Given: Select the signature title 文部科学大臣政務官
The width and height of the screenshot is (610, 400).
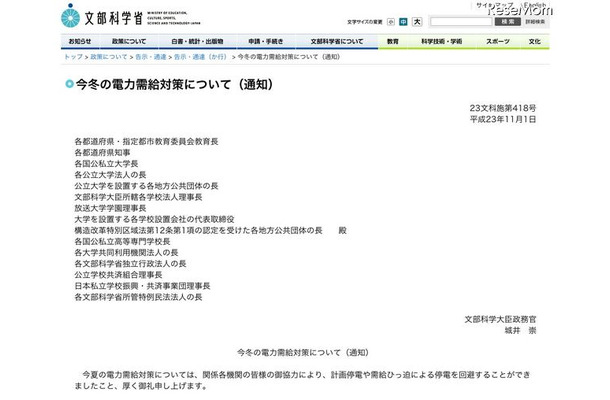Looking at the screenshot, I should 500,319.
